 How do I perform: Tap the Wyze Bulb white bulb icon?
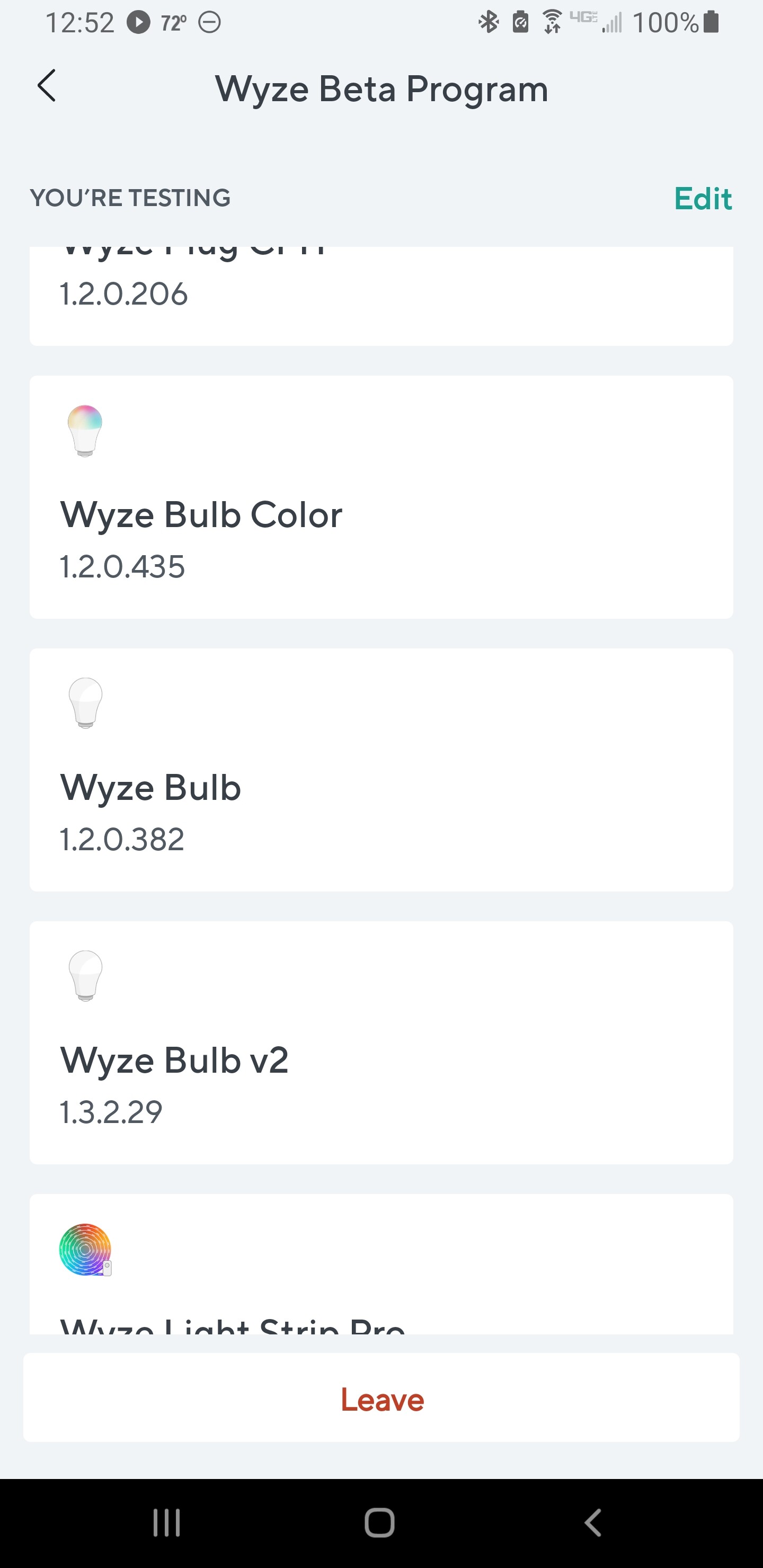85,703
